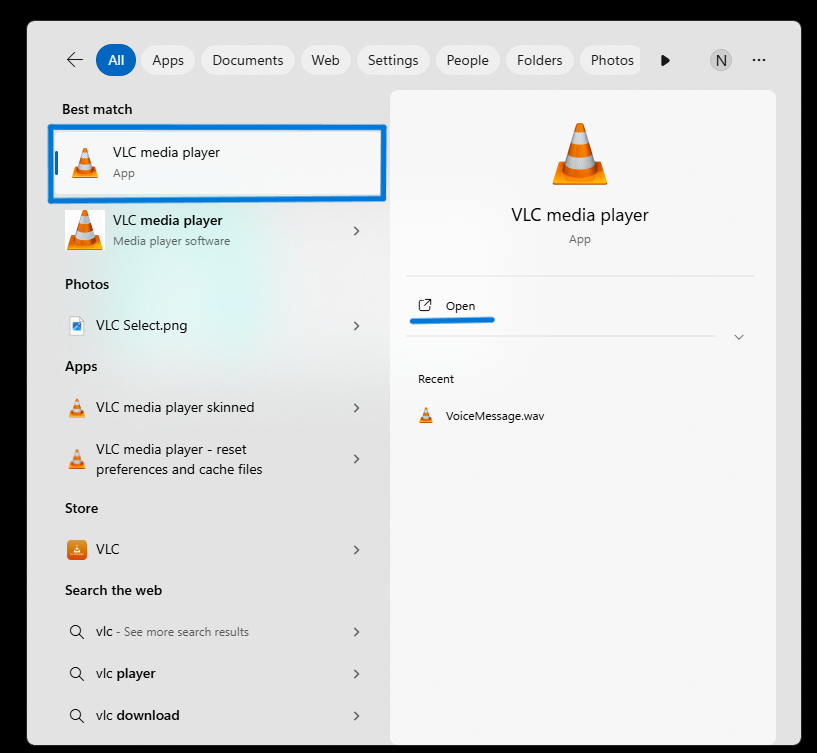The height and width of the screenshot is (753, 817).
Task: Open VLC media player best match app
Action: 217,163
